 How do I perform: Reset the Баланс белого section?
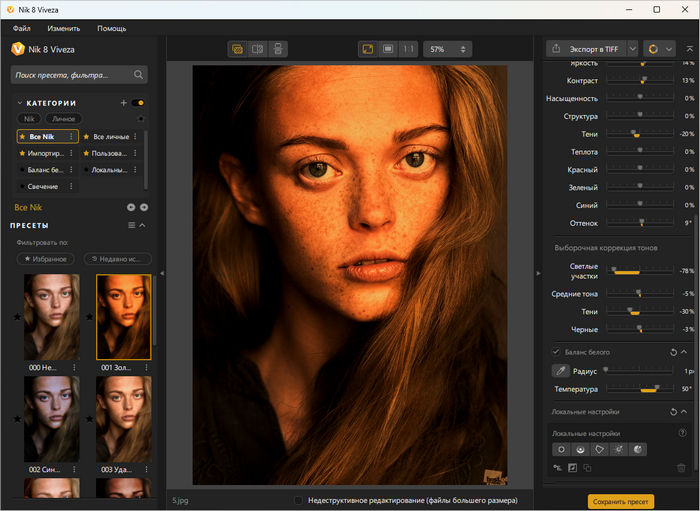673,352
